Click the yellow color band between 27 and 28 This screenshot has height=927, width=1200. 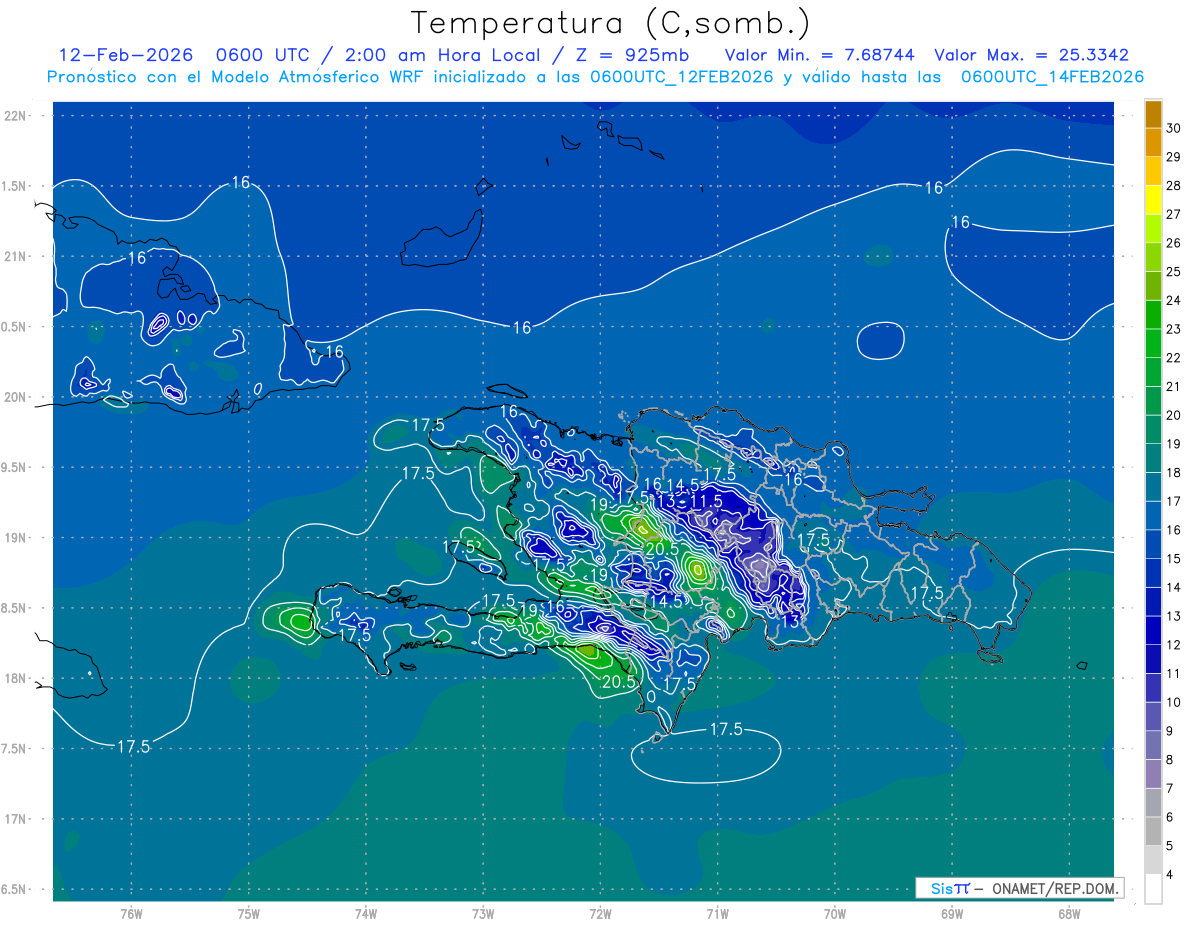(x=1153, y=200)
